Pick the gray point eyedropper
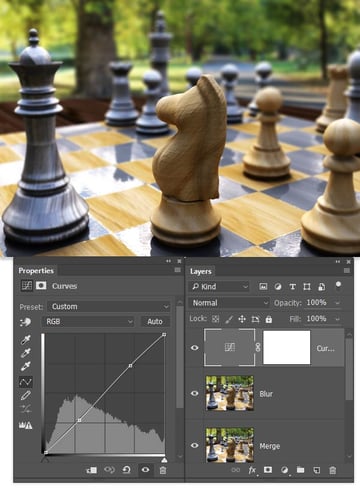 coord(26,353)
